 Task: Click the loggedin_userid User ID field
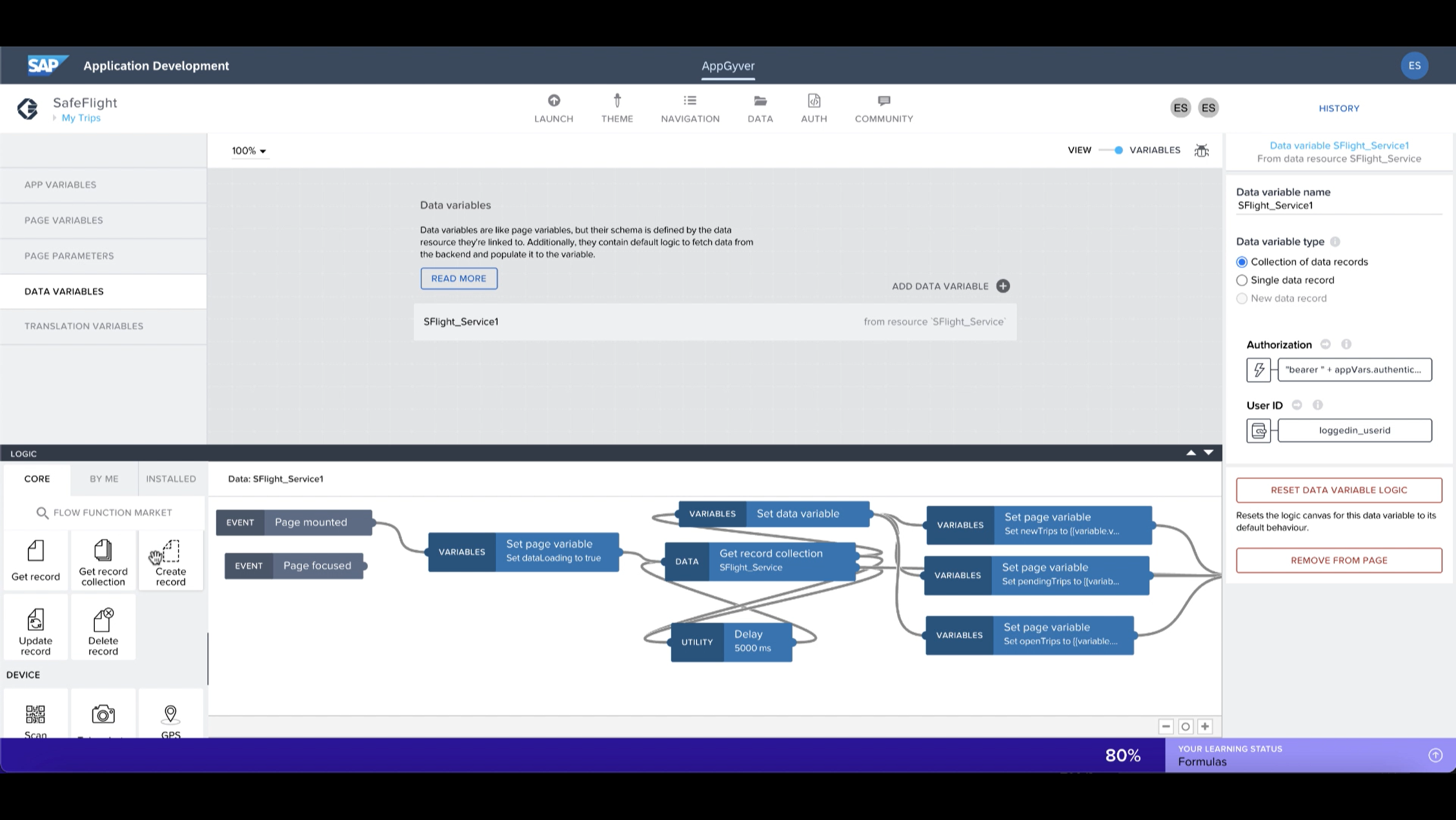[1354, 431]
